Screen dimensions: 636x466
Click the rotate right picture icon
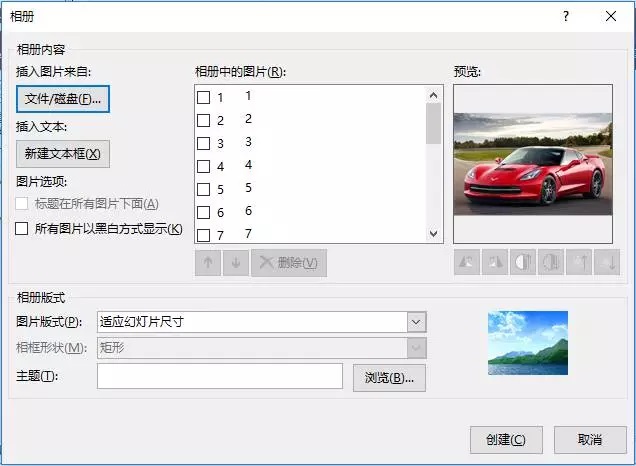point(494,262)
